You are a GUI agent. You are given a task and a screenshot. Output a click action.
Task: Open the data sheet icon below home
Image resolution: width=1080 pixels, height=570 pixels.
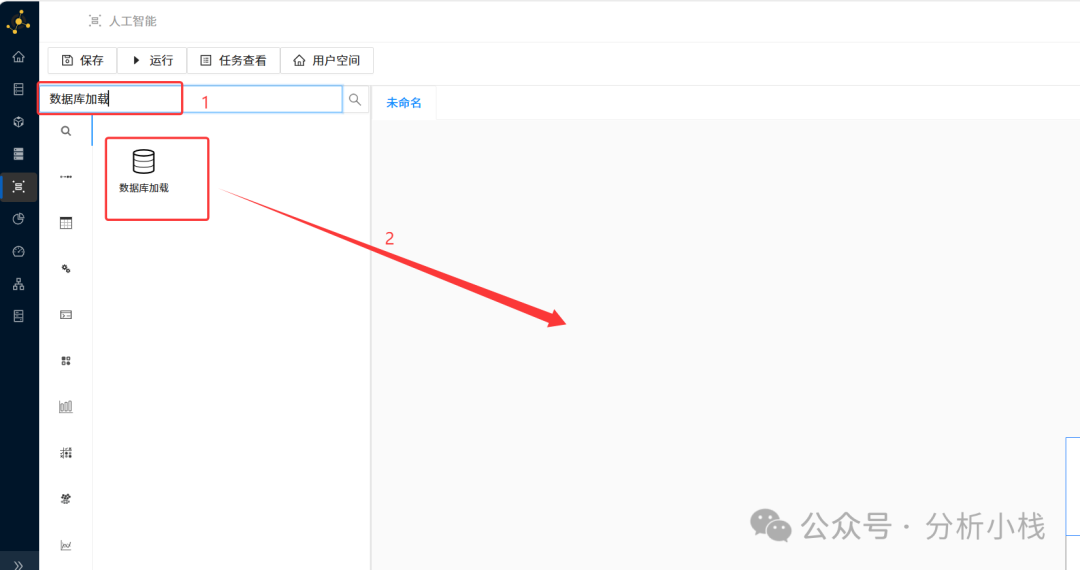pyautogui.click(x=19, y=89)
